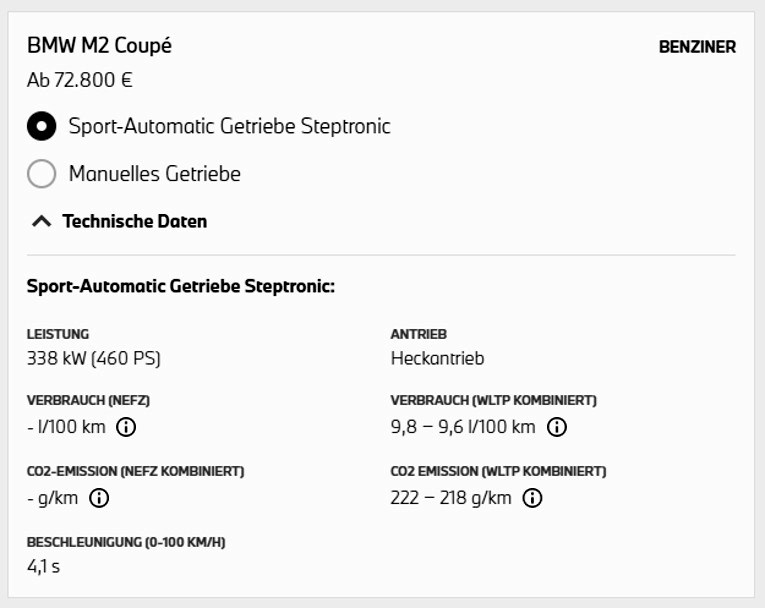This screenshot has width=765, height=608.
Task: Click the Sport-Automatic Getriebe Steptronic option label
Action: coord(229,126)
